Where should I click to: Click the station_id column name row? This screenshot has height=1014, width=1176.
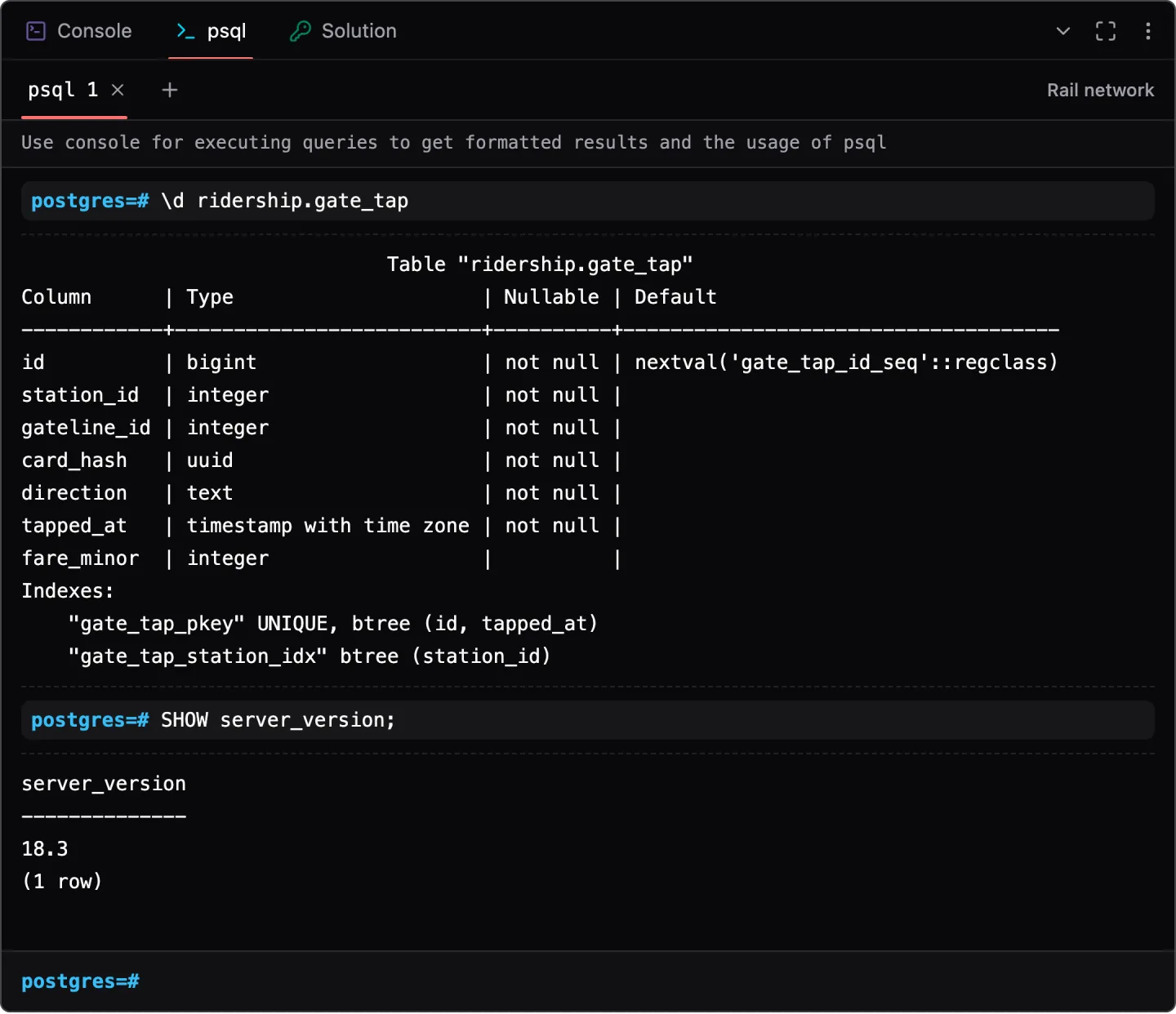click(80, 395)
